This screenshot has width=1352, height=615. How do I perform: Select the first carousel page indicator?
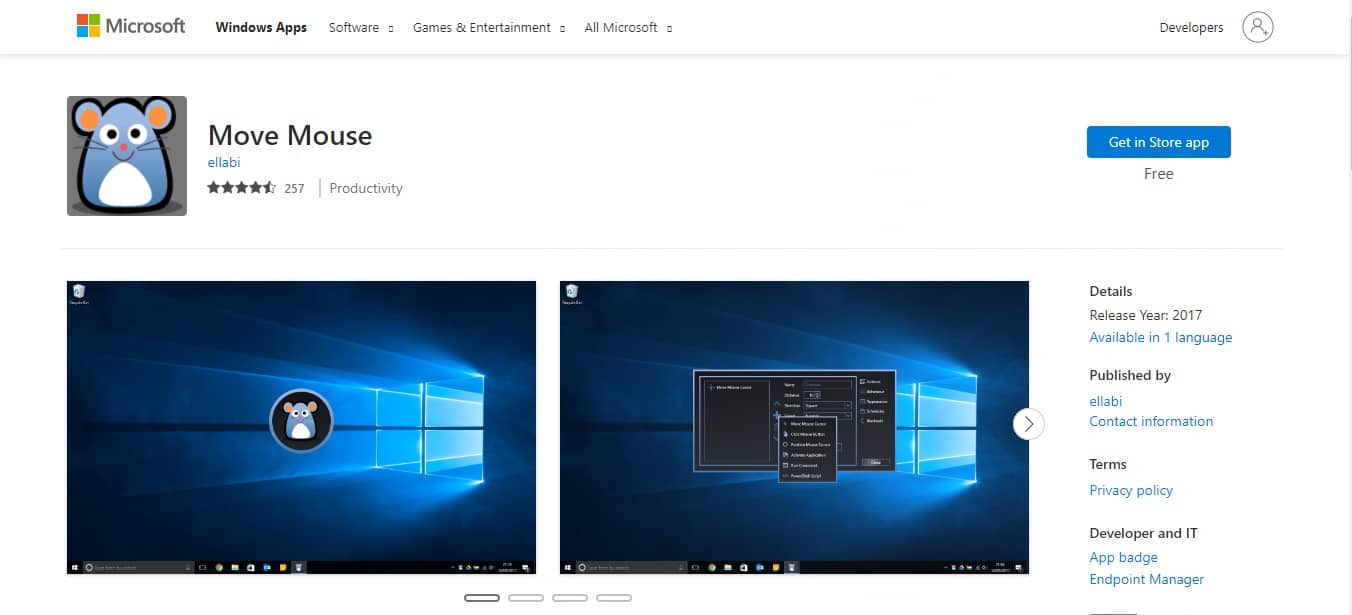[482, 598]
